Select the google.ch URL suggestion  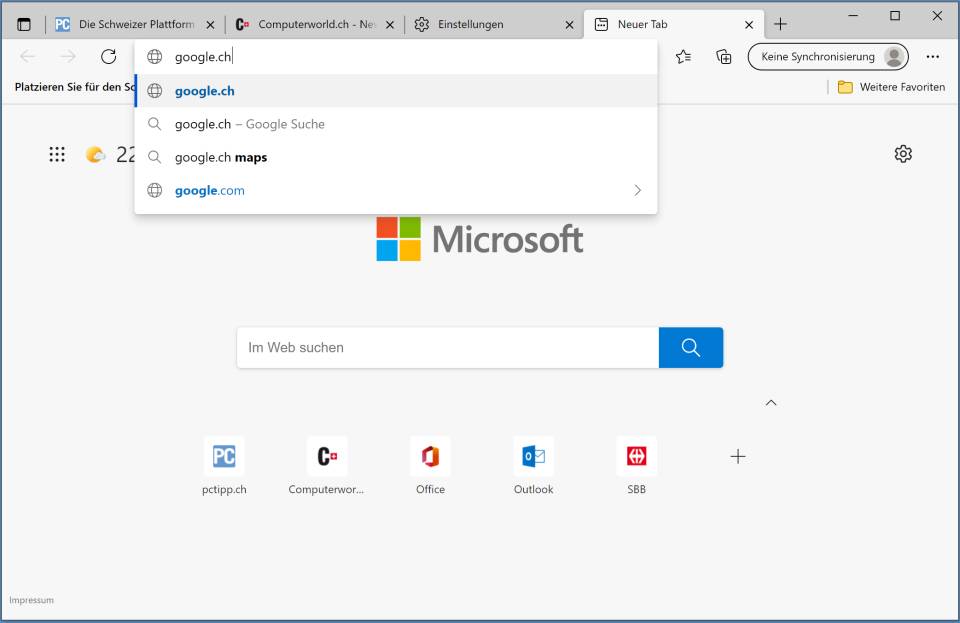point(396,91)
